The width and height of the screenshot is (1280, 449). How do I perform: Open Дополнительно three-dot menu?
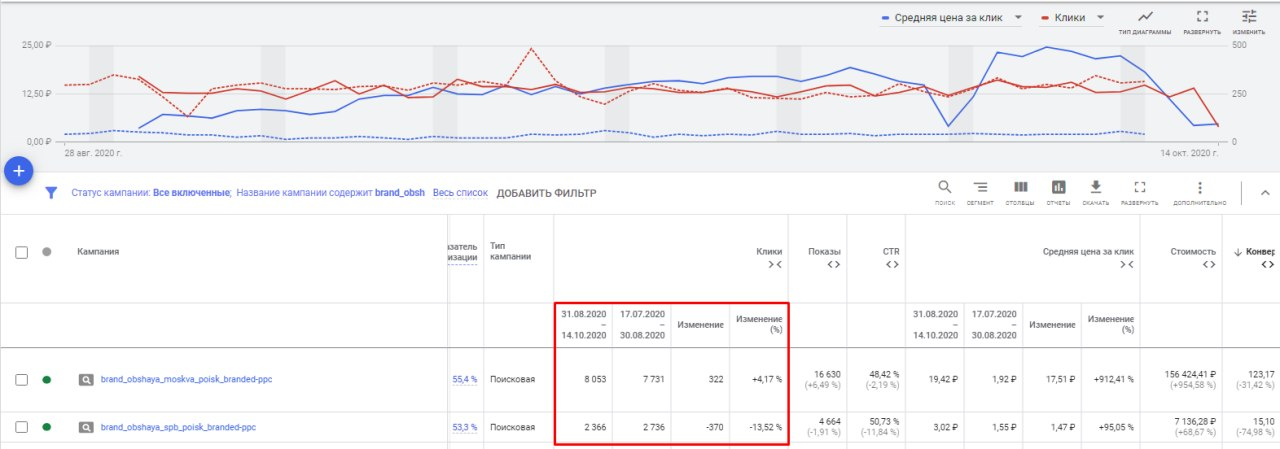click(1199, 187)
